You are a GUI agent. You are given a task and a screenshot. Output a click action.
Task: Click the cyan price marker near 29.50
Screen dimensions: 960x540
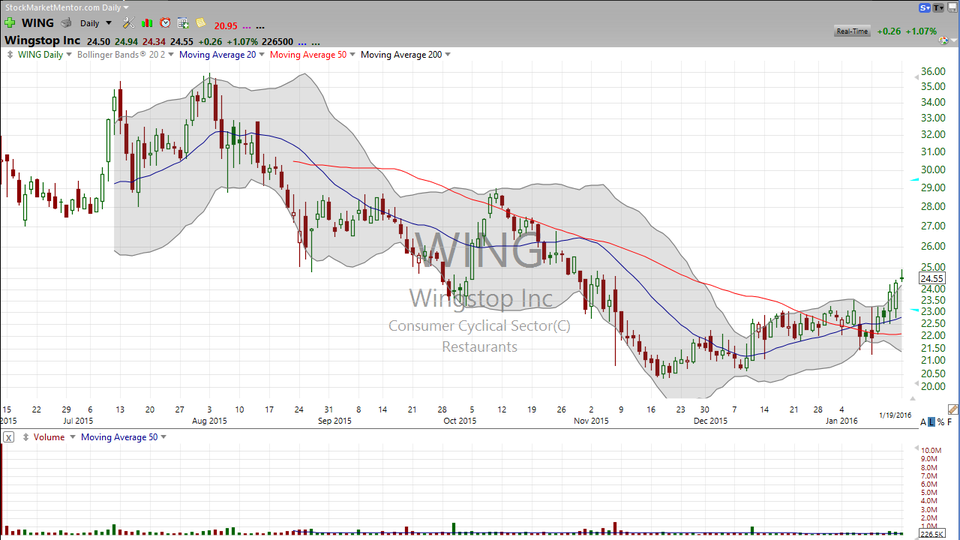[915, 179]
